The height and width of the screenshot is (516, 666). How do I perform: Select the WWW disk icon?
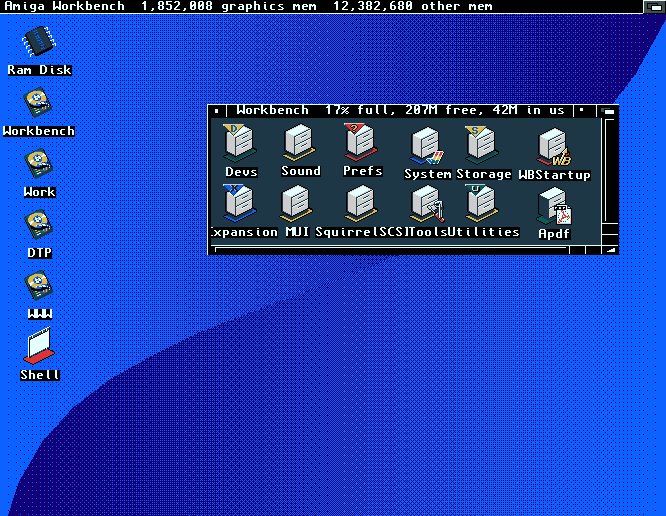[38, 285]
